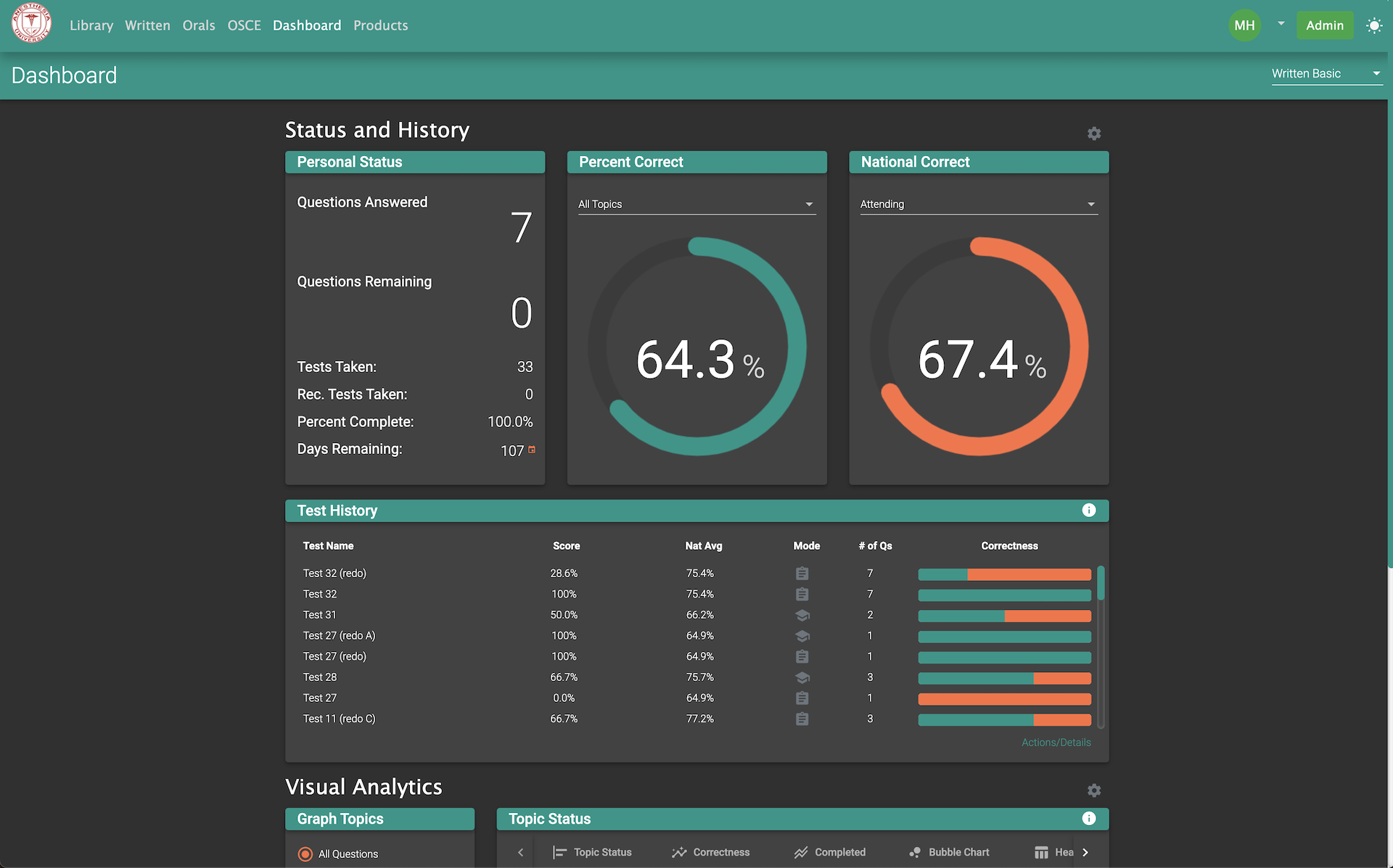1393x868 pixels.
Task: Select the All Questions radio button
Action: (305, 854)
